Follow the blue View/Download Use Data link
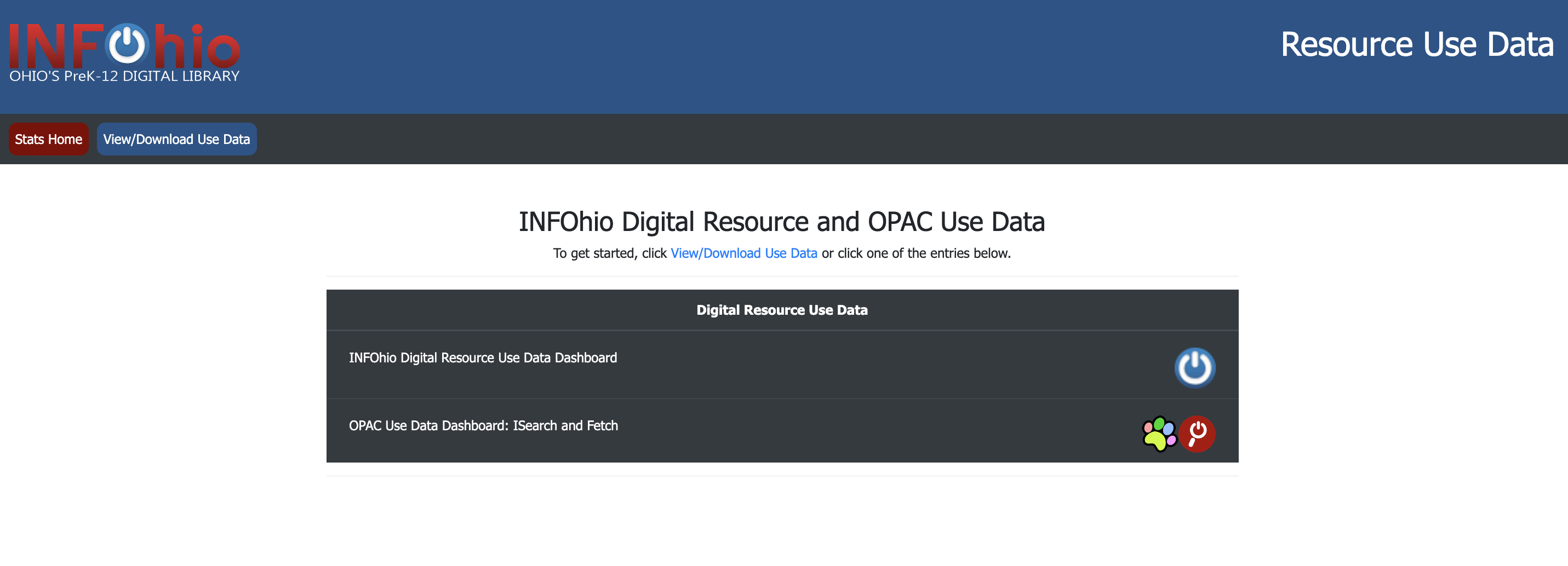This screenshot has width=1568, height=566. (x=744, y=253)
